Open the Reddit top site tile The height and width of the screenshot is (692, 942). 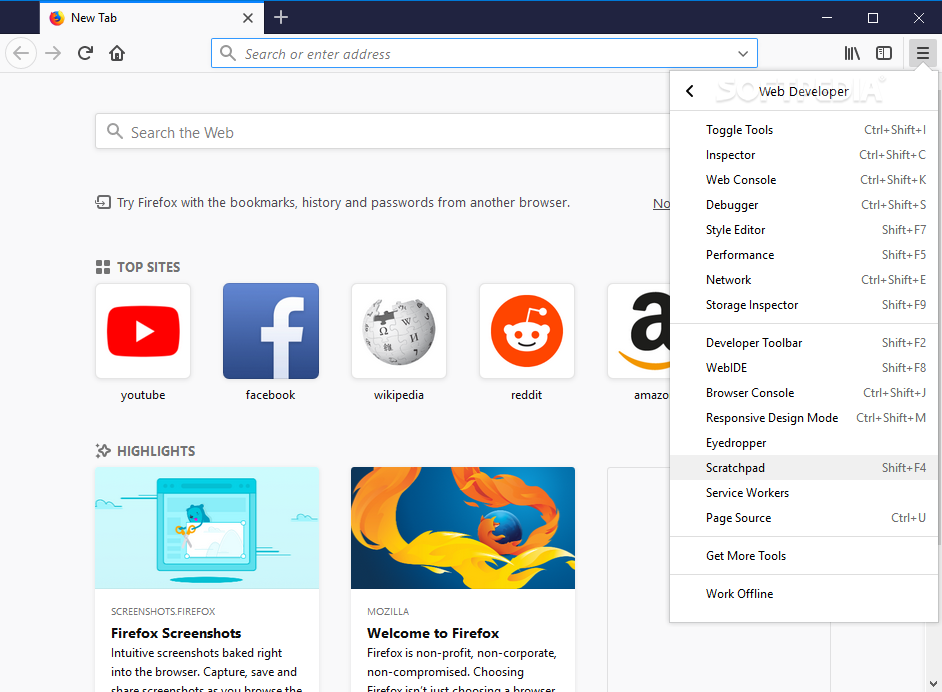(x=527, y=331)
